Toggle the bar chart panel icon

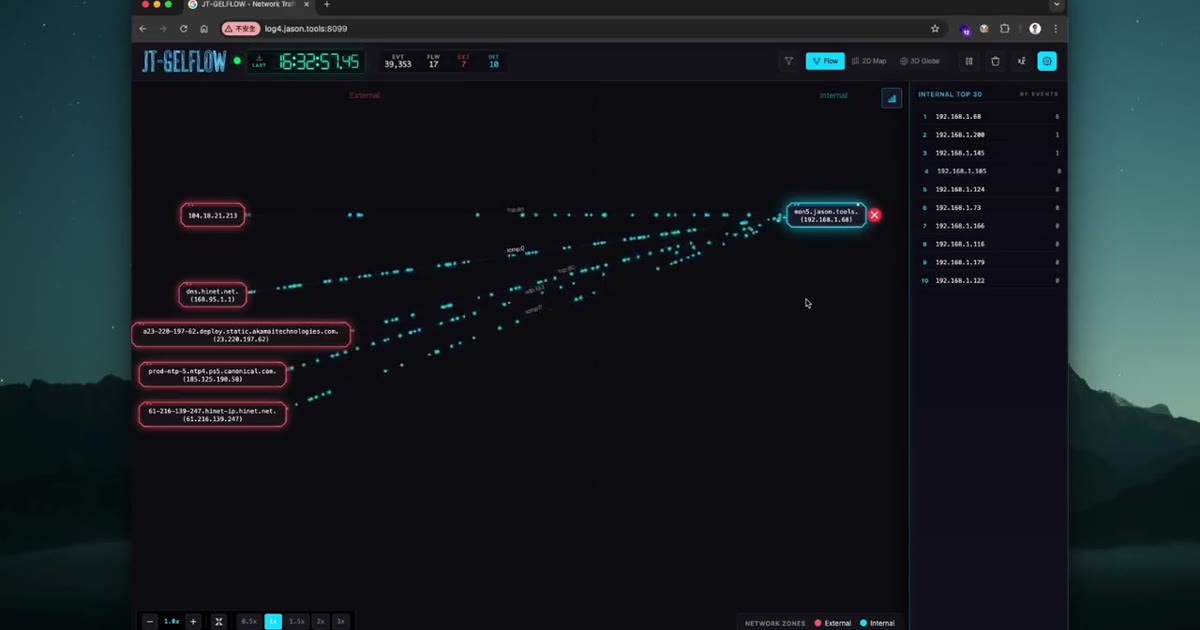(891, 98)
